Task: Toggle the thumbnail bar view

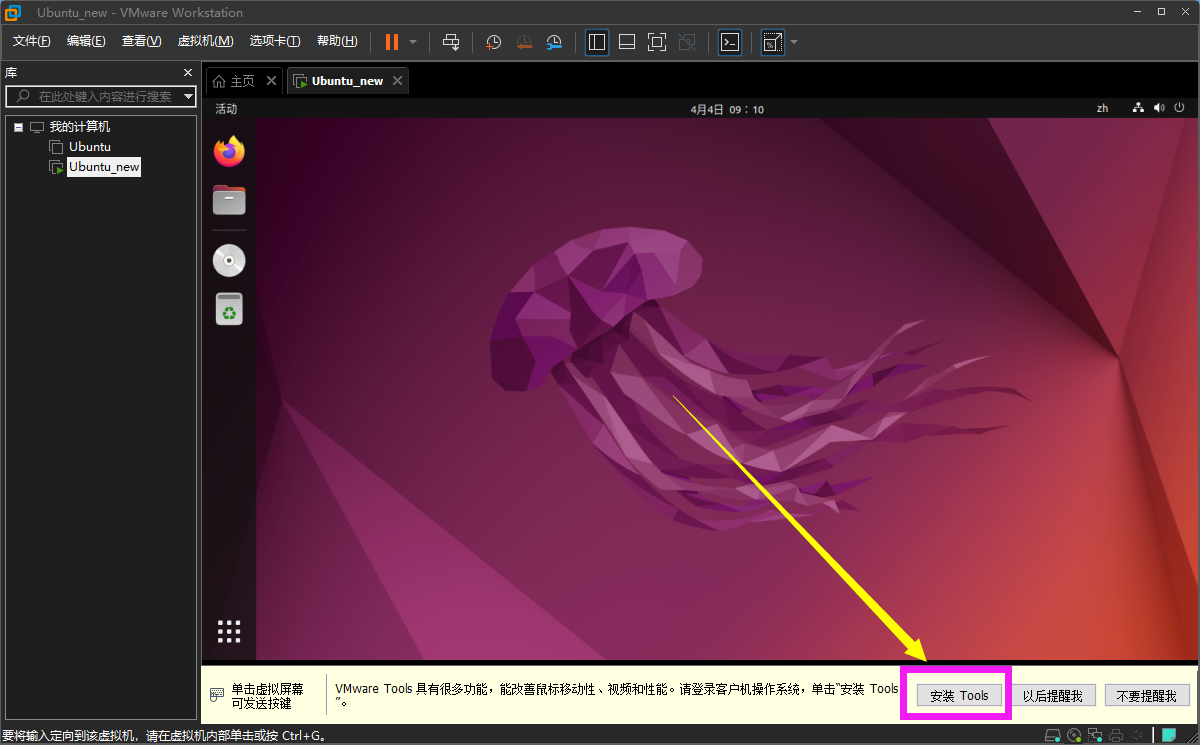Action: tap(627, 42)
